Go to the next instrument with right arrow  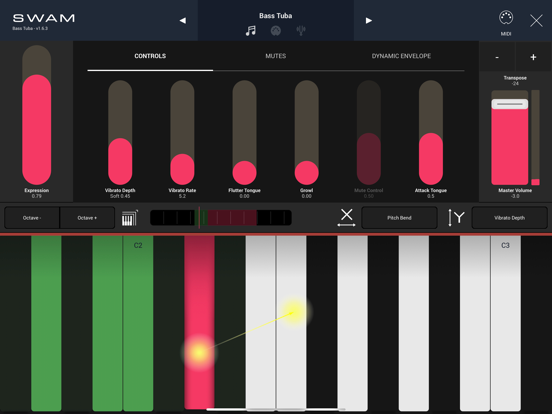coord(369,20)
